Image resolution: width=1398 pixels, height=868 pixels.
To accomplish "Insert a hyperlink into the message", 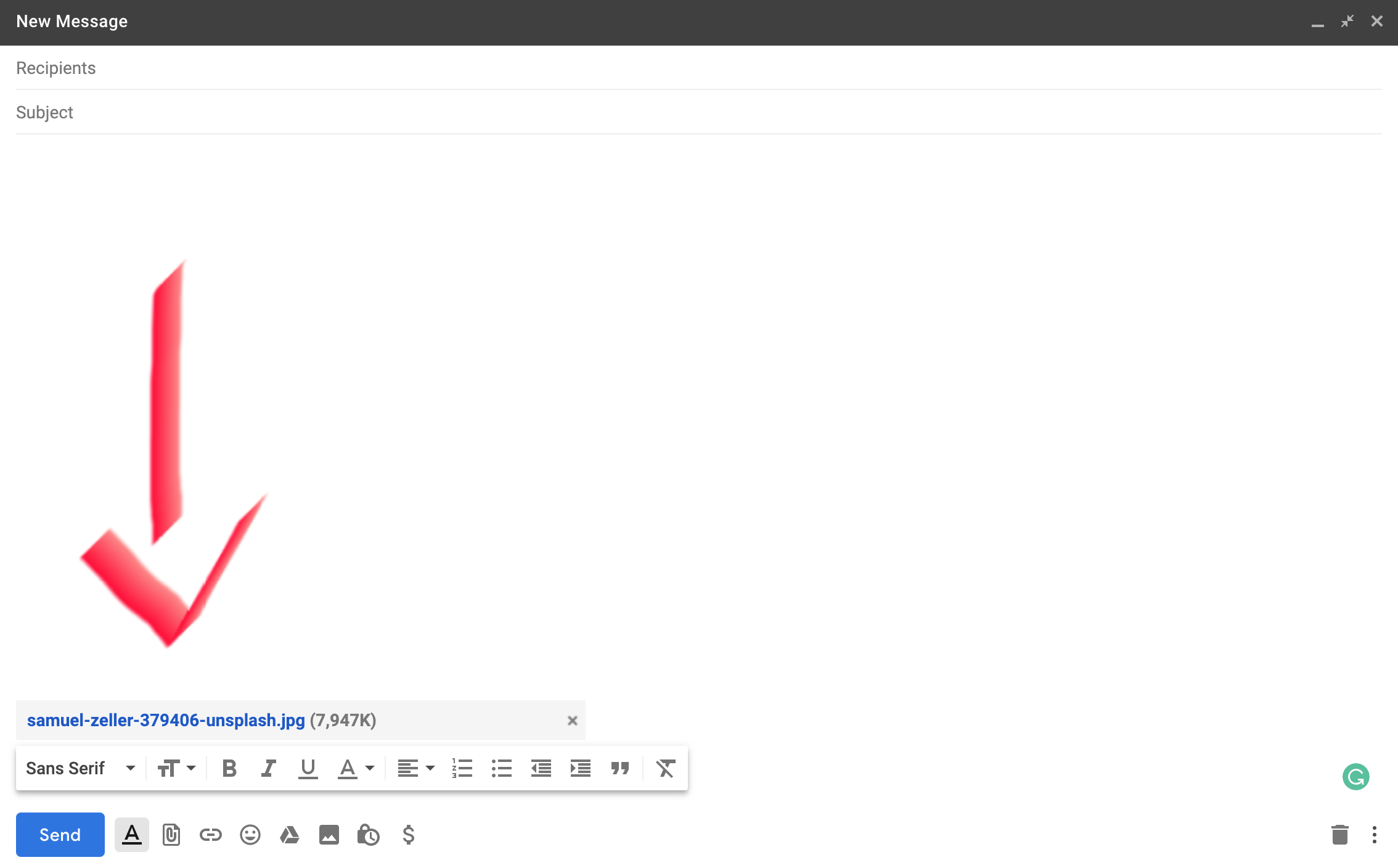I will 210,835.
